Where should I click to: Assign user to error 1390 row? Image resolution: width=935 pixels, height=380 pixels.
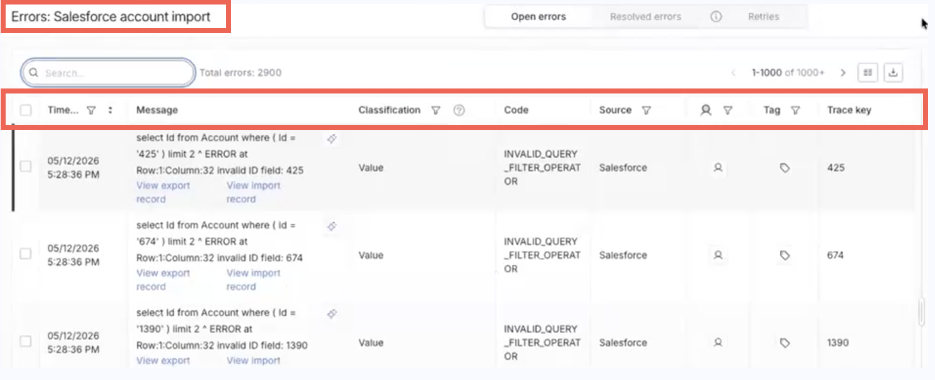(x=718, y=343)
